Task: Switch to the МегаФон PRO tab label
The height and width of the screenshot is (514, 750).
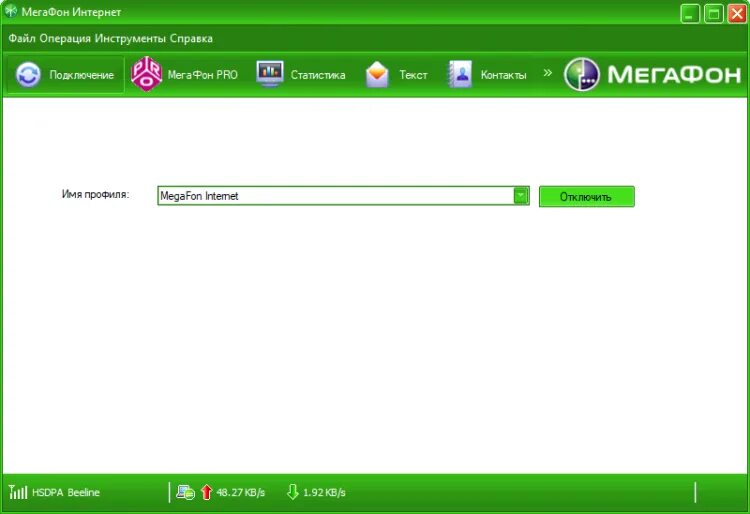Action: tap(202, 75)
